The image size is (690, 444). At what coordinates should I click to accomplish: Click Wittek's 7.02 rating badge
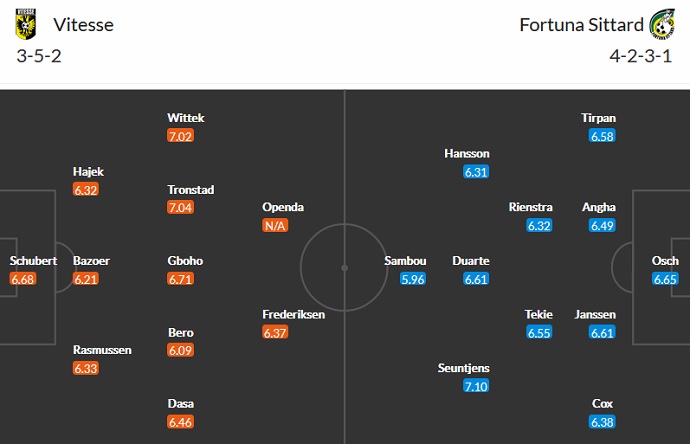180,136
